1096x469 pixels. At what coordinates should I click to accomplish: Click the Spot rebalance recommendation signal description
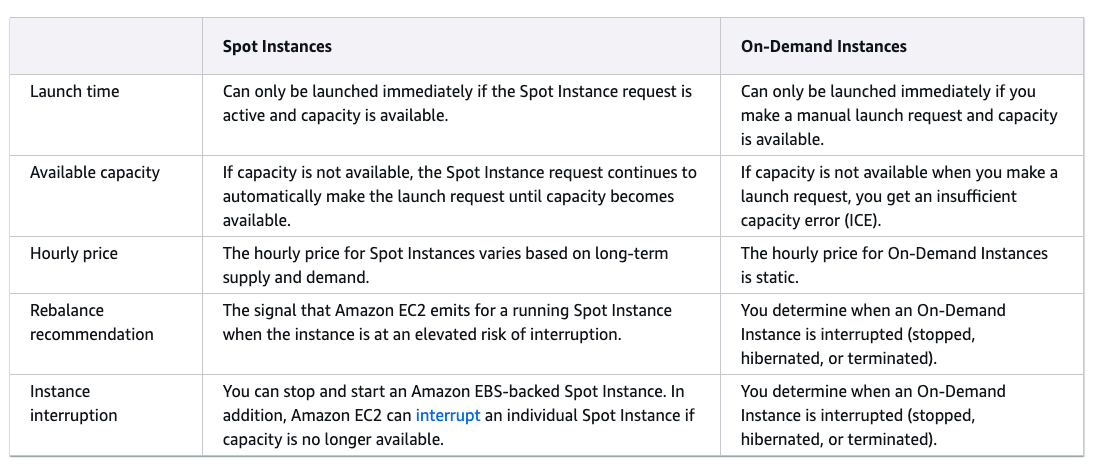tap(447, 322)
